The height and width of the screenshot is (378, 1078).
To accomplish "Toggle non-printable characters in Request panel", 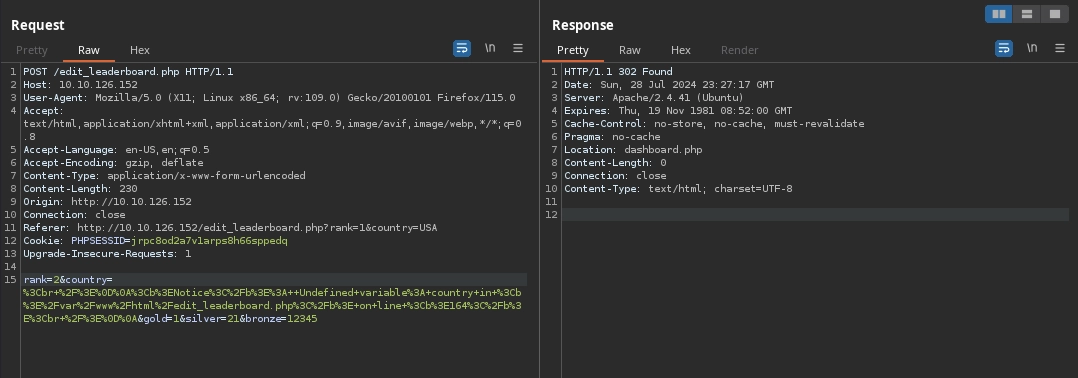I will coord(490,48).
